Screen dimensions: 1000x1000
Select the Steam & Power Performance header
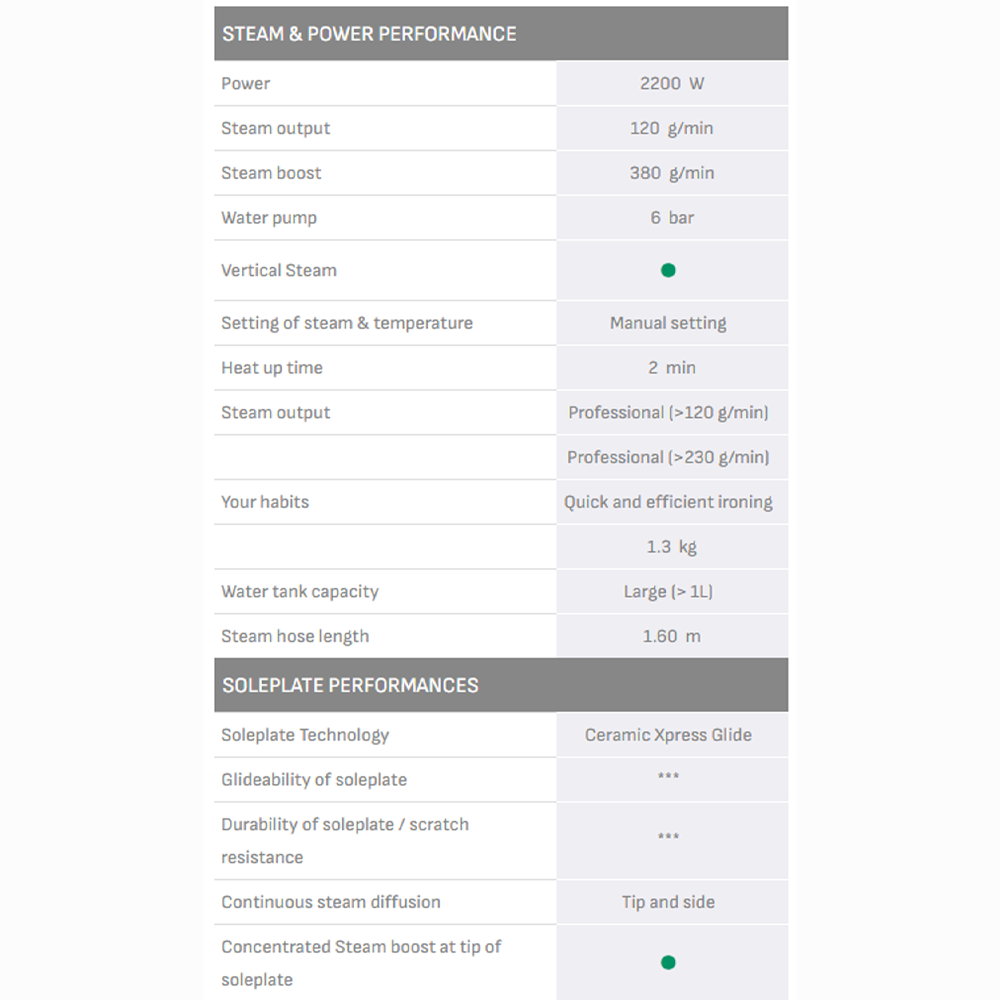tap(369, 34)
